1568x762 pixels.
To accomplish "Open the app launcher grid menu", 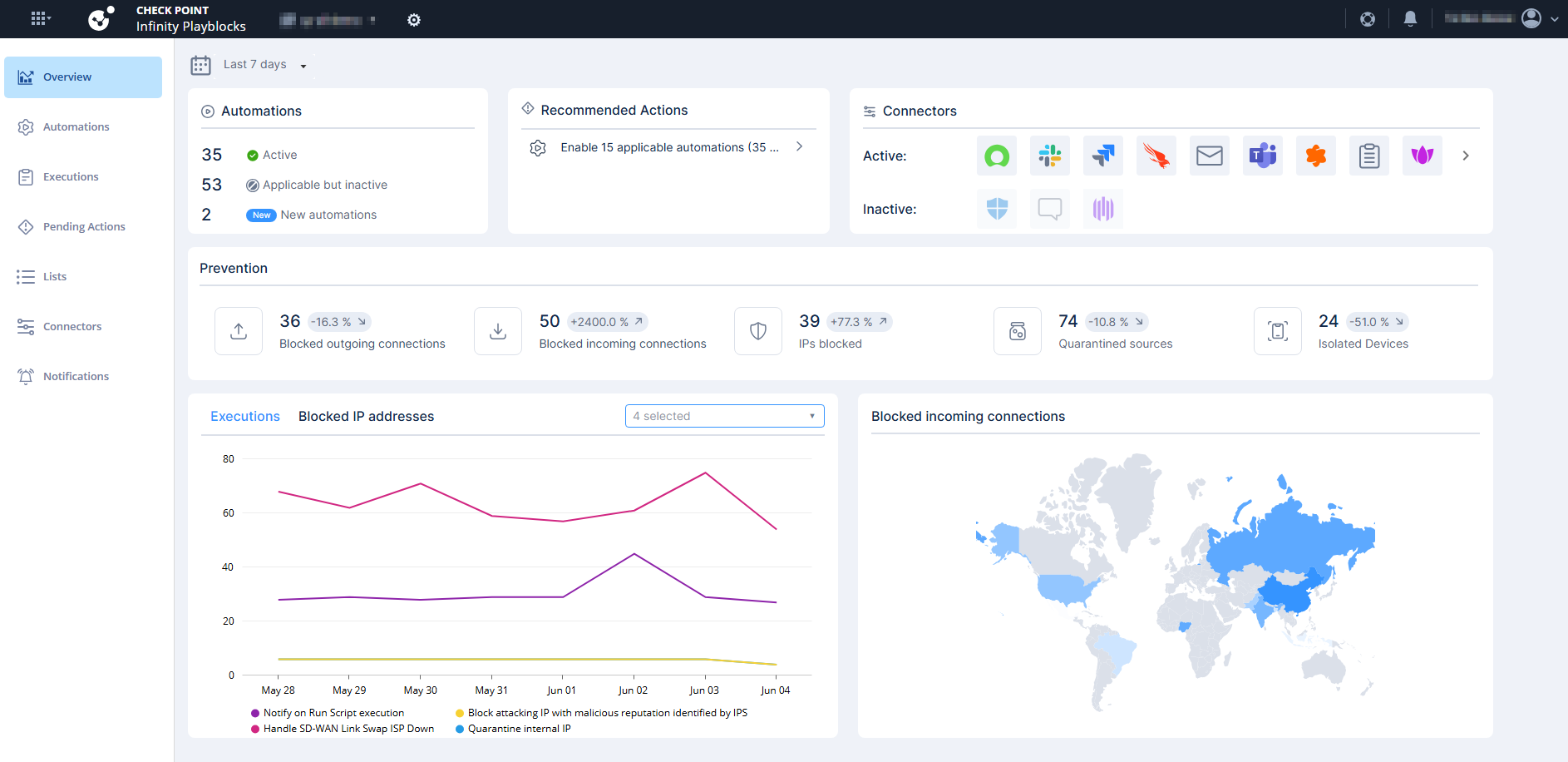I will [40, 18].
